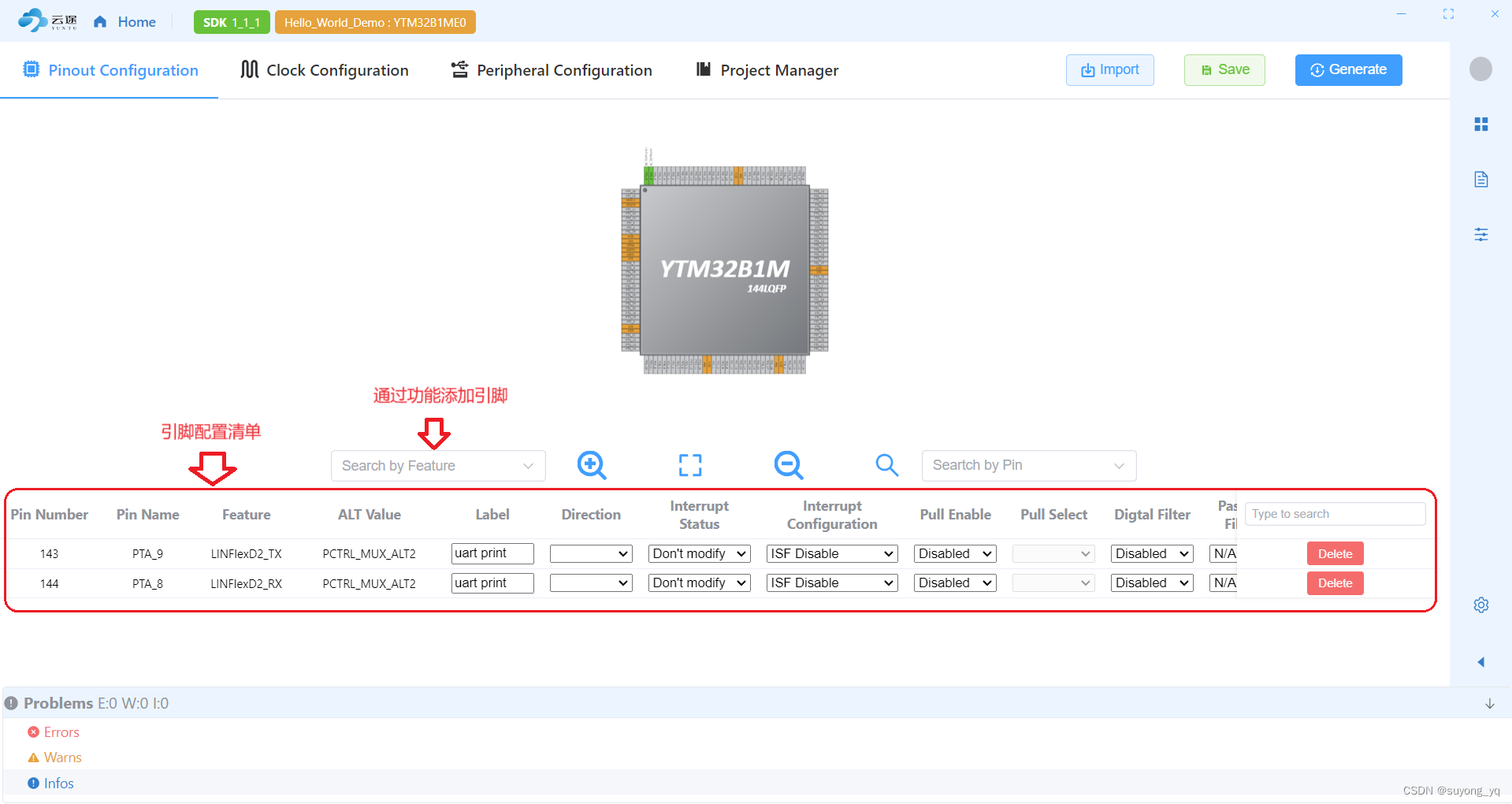Zoom in on the chip view

pos(591,465)
